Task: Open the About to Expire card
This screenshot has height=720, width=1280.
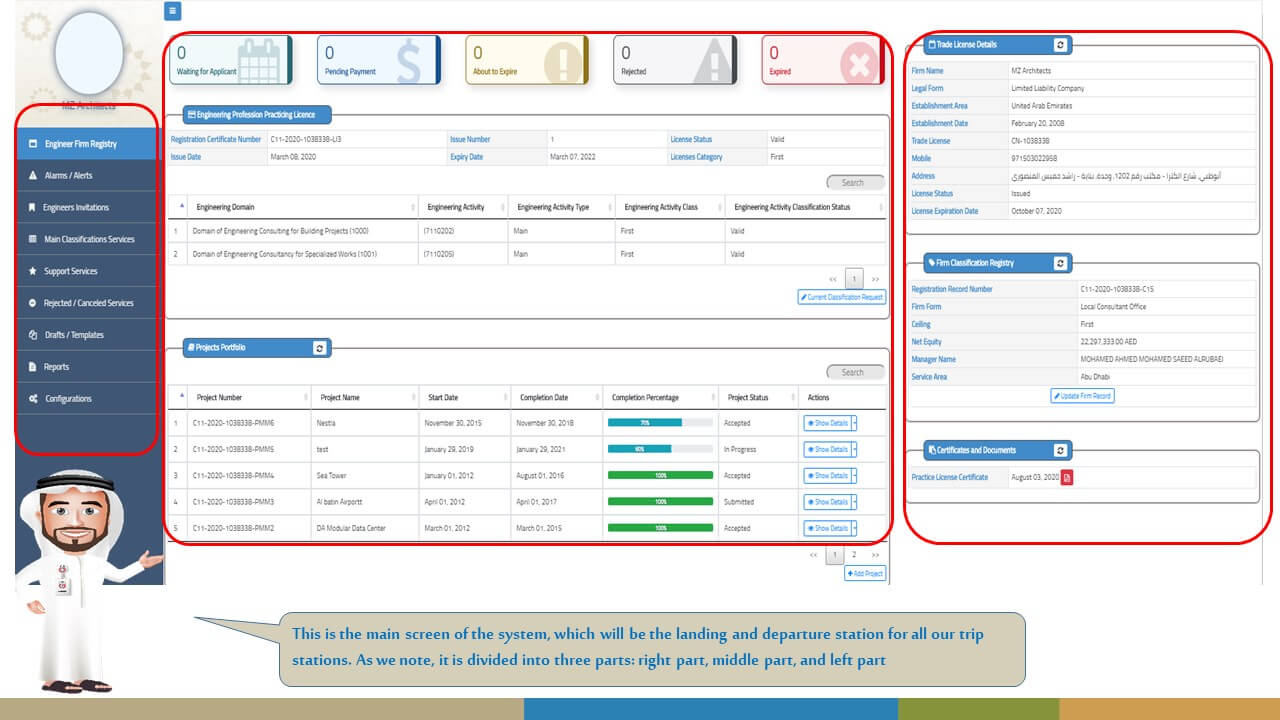Action: (526, 60)
